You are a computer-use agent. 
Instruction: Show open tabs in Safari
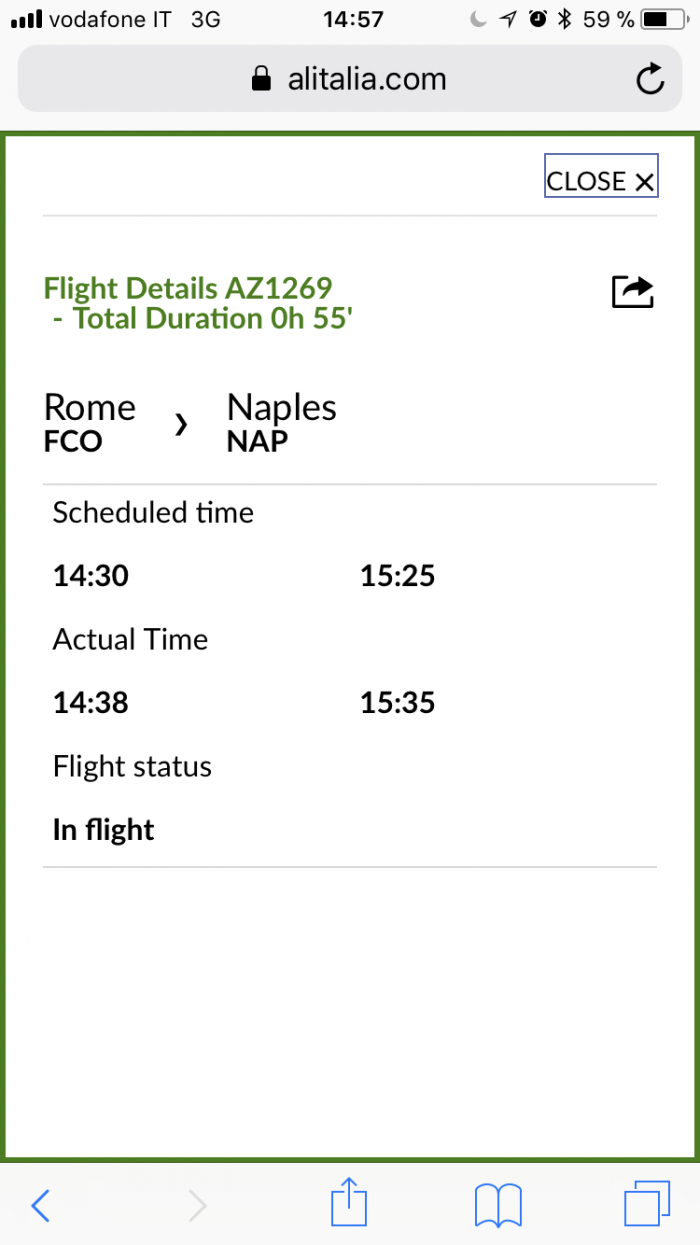[645, 1204]
